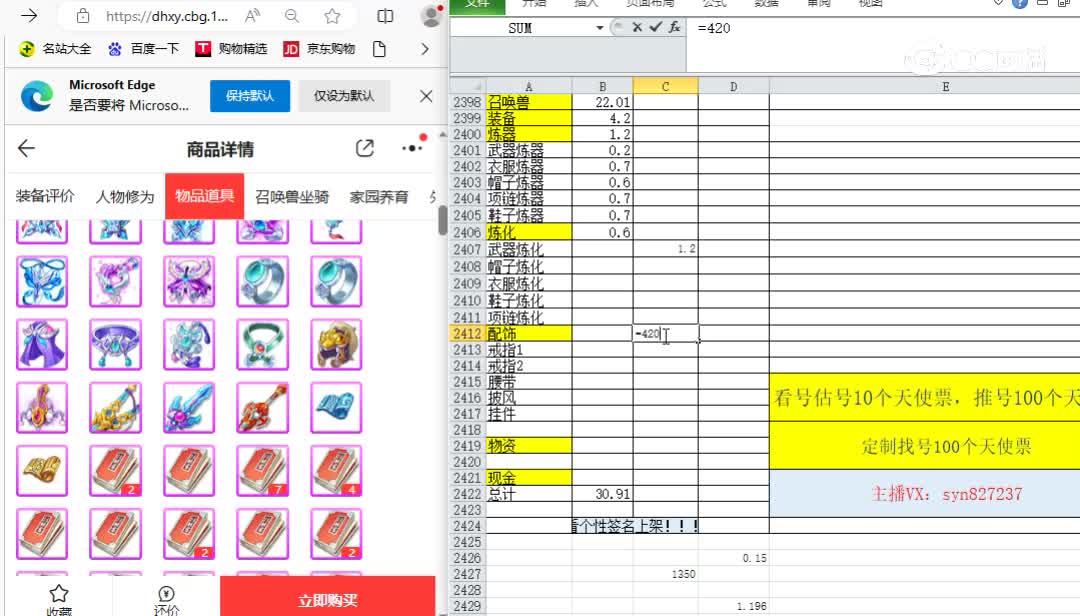Click the browser forward arrow
Screen dimensions: 1080x616
point(29,16)
